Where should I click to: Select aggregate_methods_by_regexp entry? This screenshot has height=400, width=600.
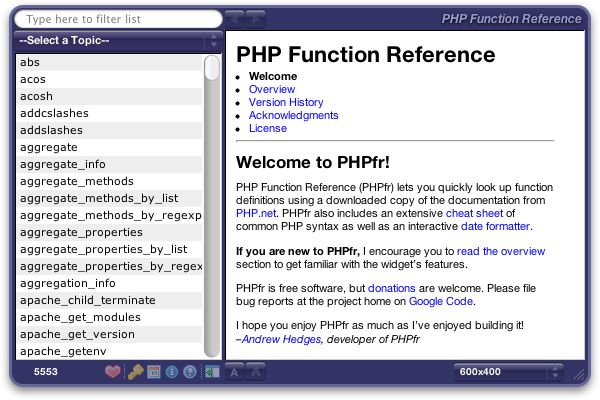point(109,216)
